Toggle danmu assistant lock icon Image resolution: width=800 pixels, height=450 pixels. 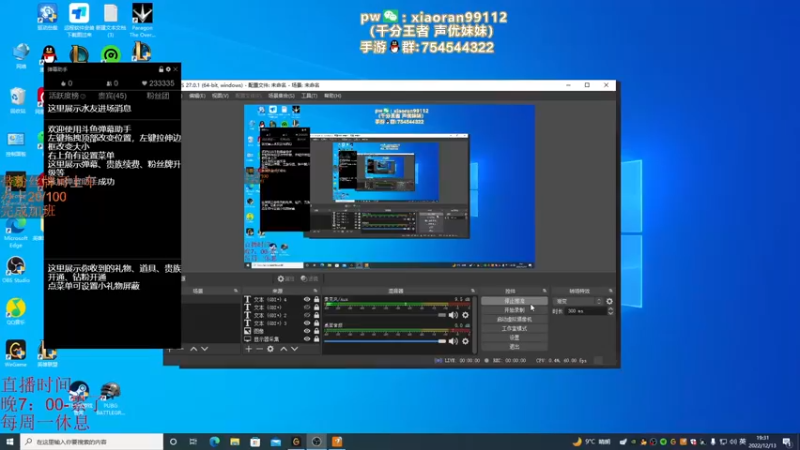point(161,69)
